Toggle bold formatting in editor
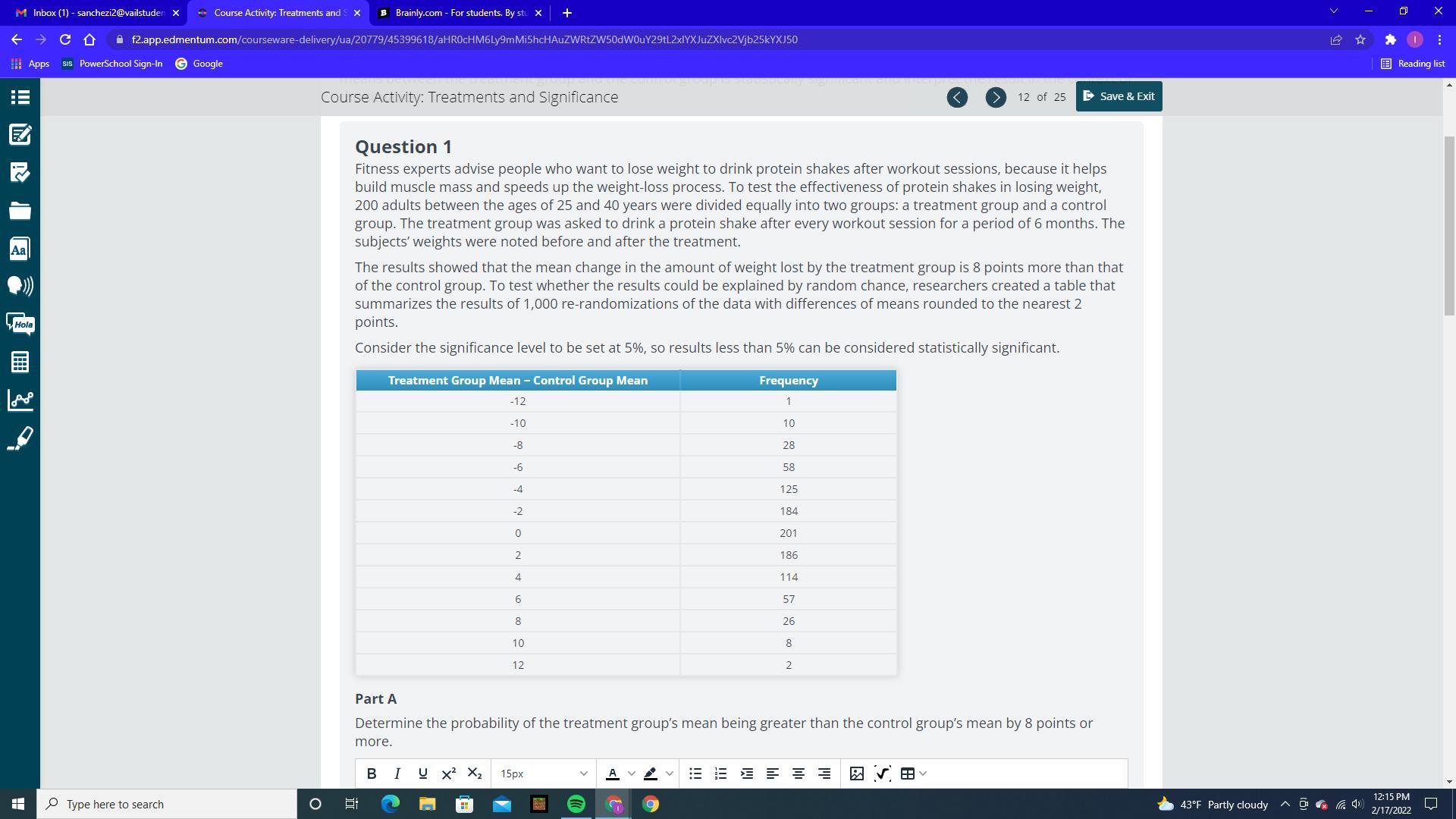The image size is (1456, 819). [x=372, y=773]
